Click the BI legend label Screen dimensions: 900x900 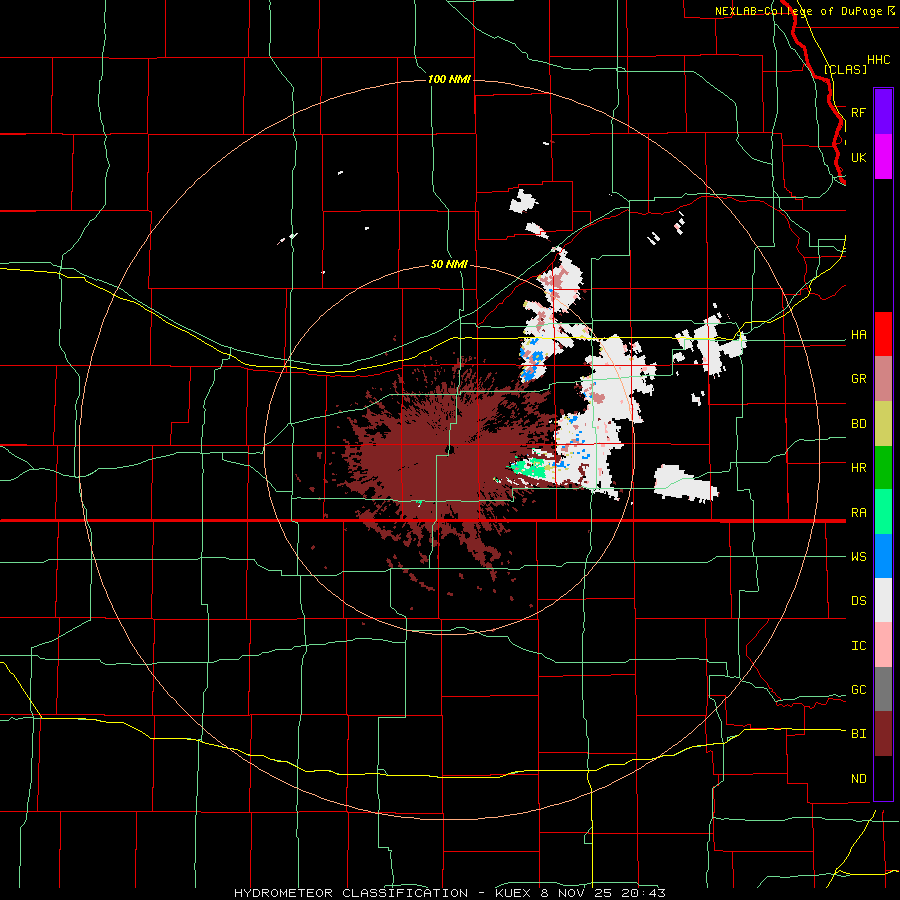[858, 734]
